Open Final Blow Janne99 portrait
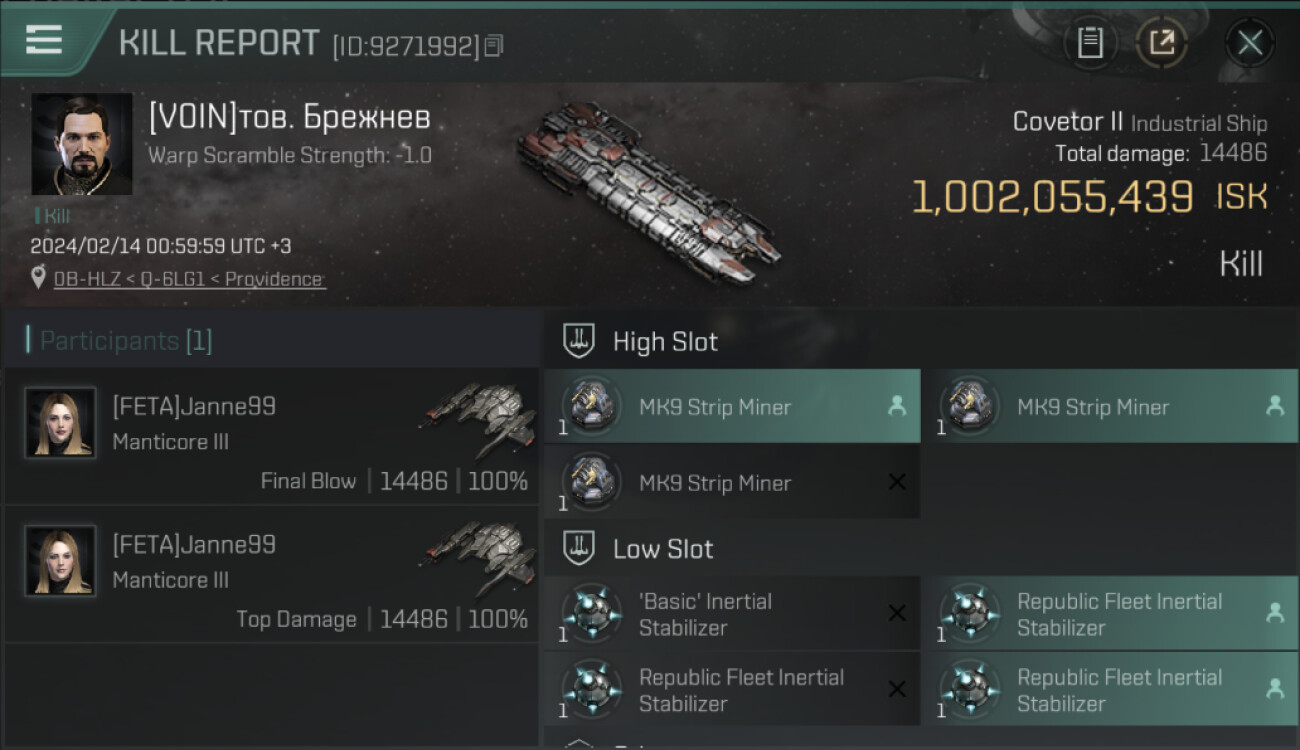 (x=60, y=423)
